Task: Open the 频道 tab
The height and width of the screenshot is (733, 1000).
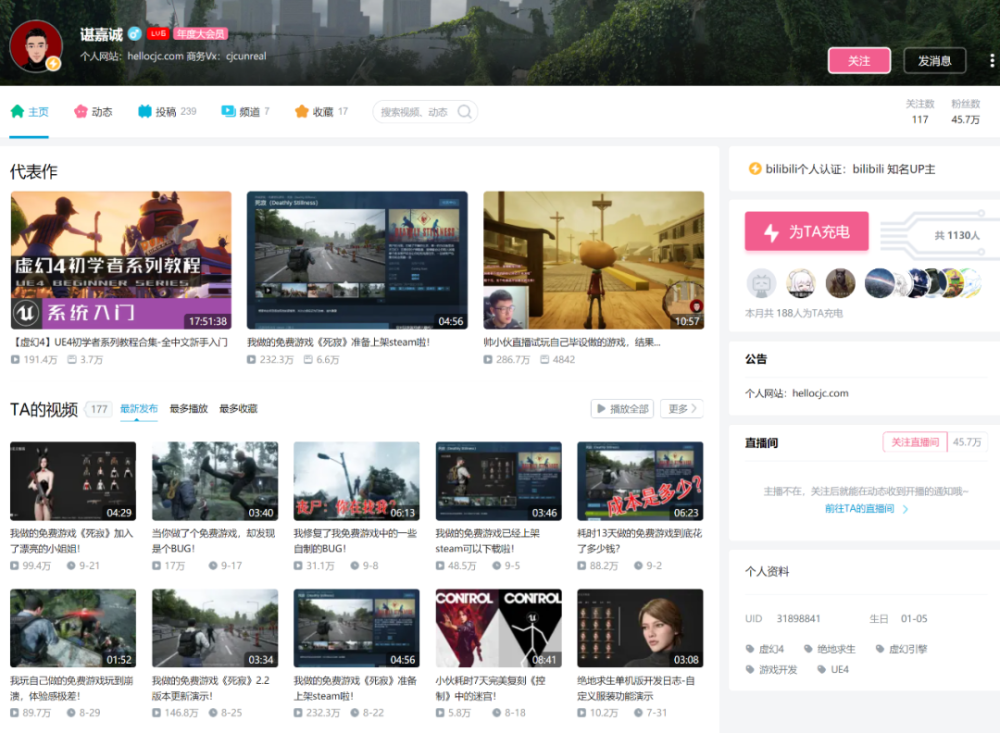Action: point(246,112)
